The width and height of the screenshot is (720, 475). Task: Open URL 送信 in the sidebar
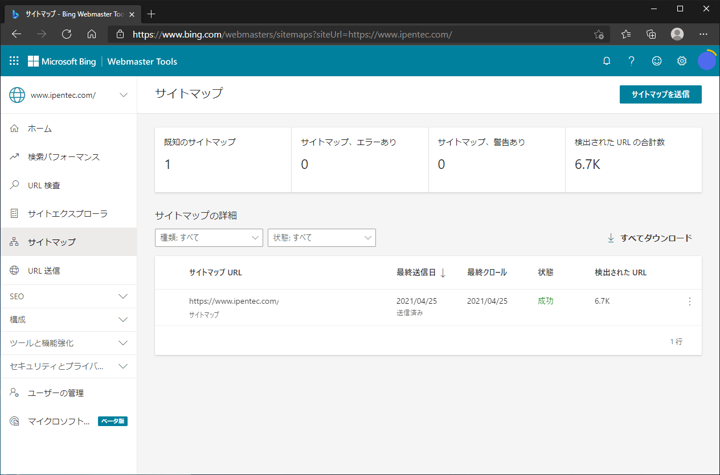point(69,271)
